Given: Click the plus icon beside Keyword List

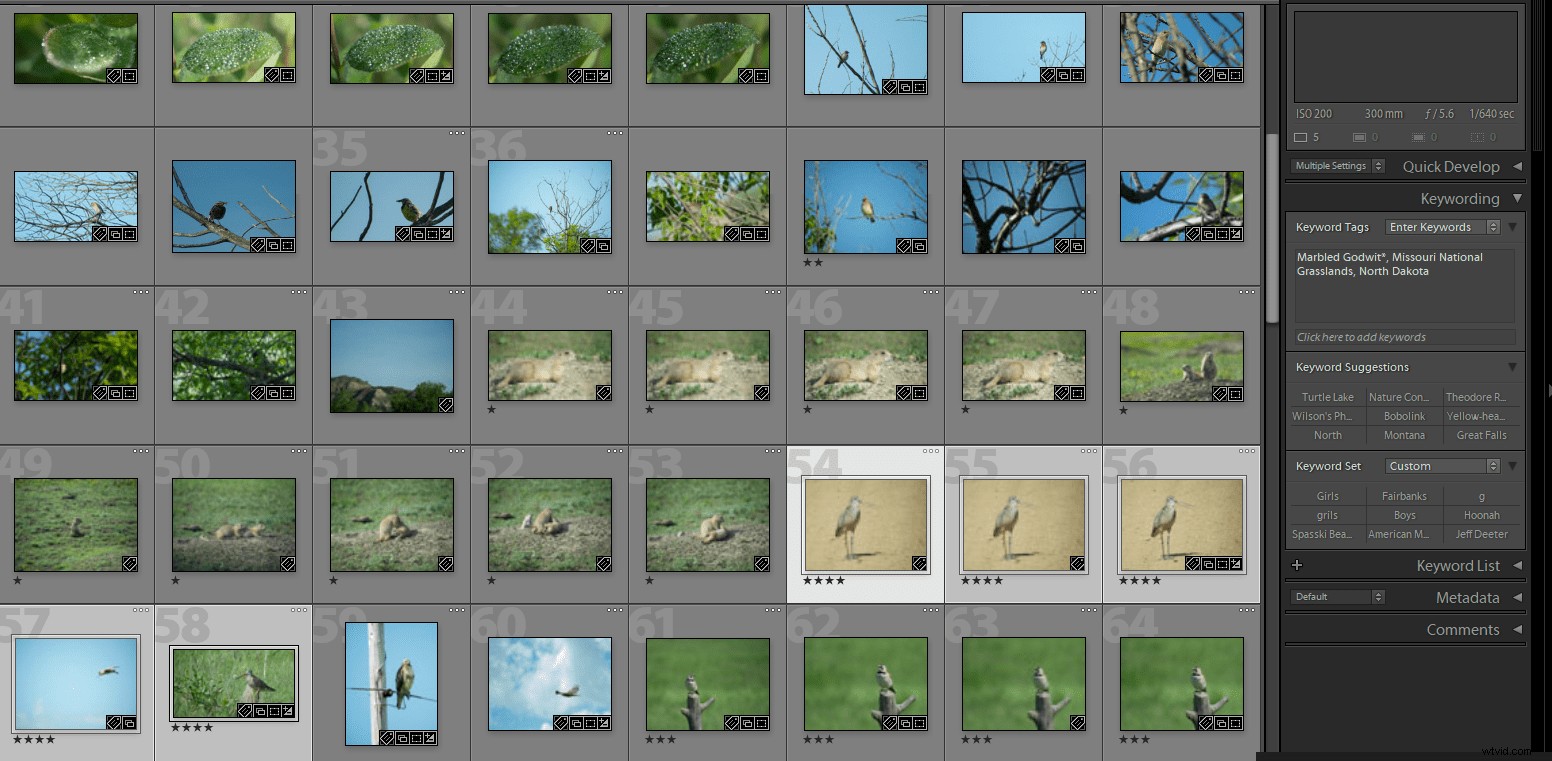Looking at the screenshot, I should point(1297,565).
